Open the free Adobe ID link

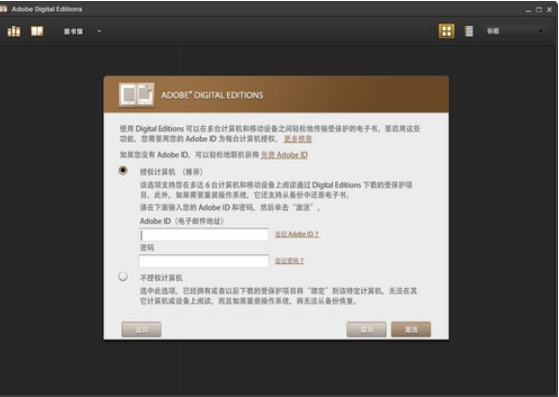(x=284, y=155)
